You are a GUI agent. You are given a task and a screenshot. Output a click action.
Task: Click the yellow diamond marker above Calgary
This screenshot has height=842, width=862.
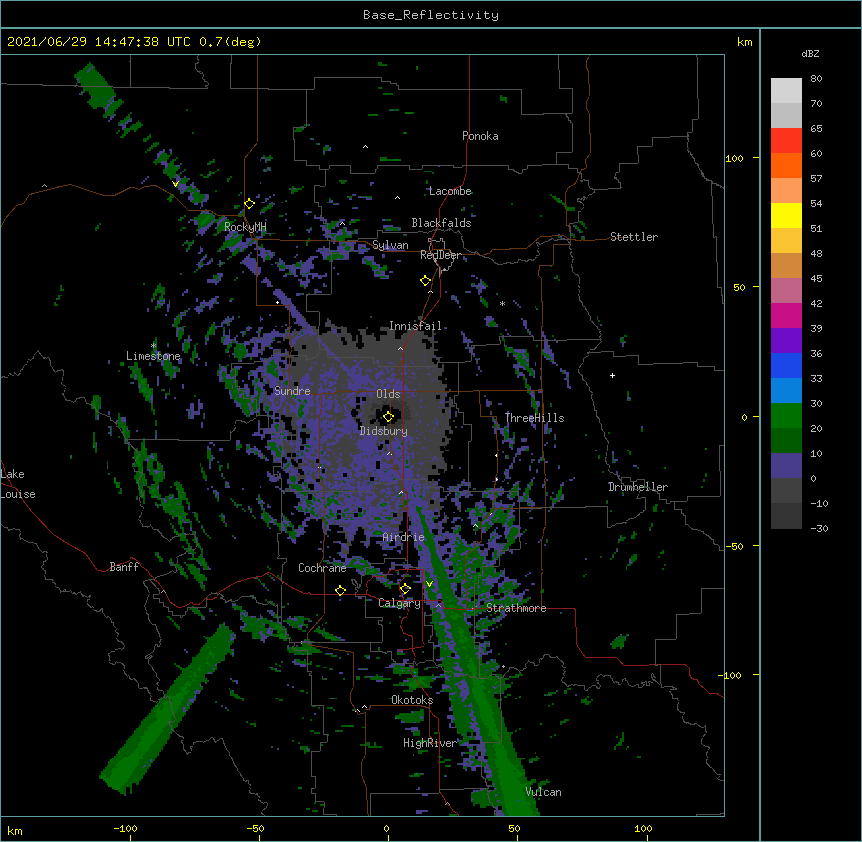[405, 589]
